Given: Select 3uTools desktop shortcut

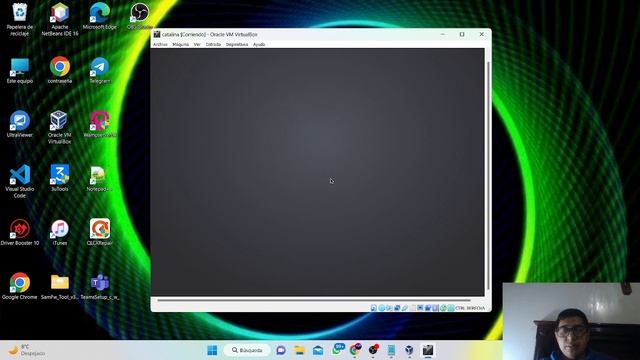Looking at the screenshot, I should point(60,178).
